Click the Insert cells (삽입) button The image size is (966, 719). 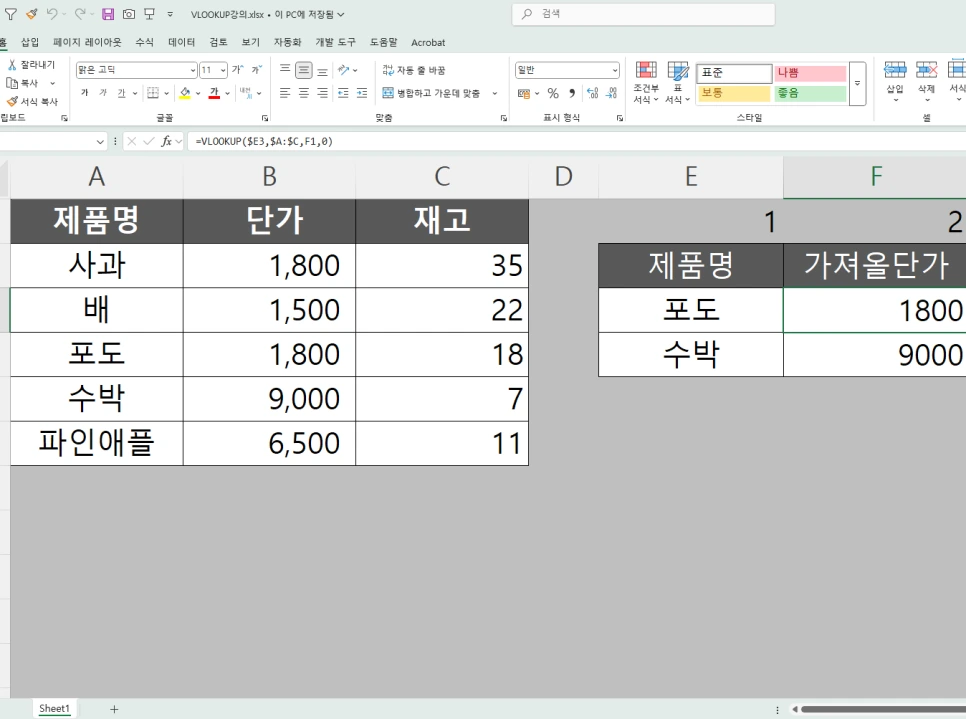coord(895,81)
